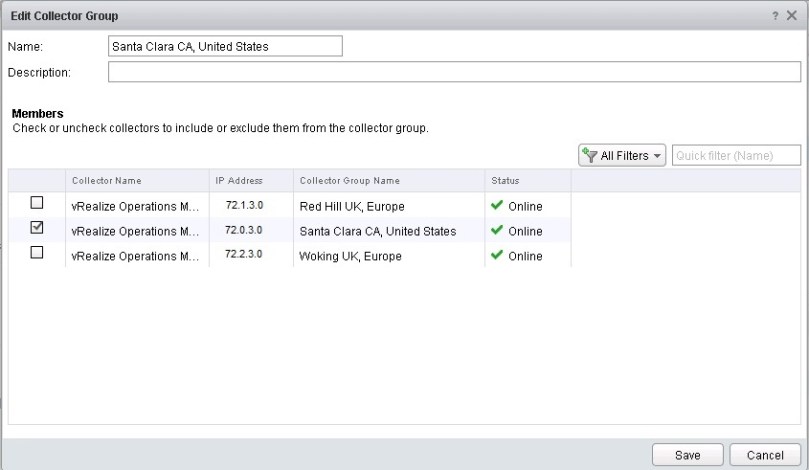Viewport: 809px width, 470px height.
Task: Close the Edit Collector Group dialog
Action: coord(792,15)
